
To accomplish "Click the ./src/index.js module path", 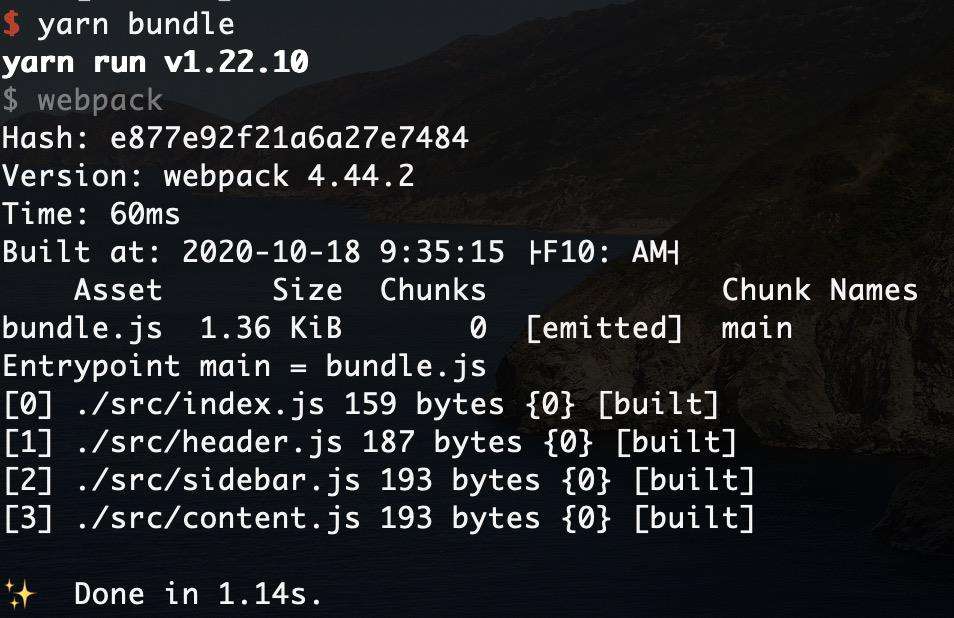I will pyautogui.click(x=200, y=404).
